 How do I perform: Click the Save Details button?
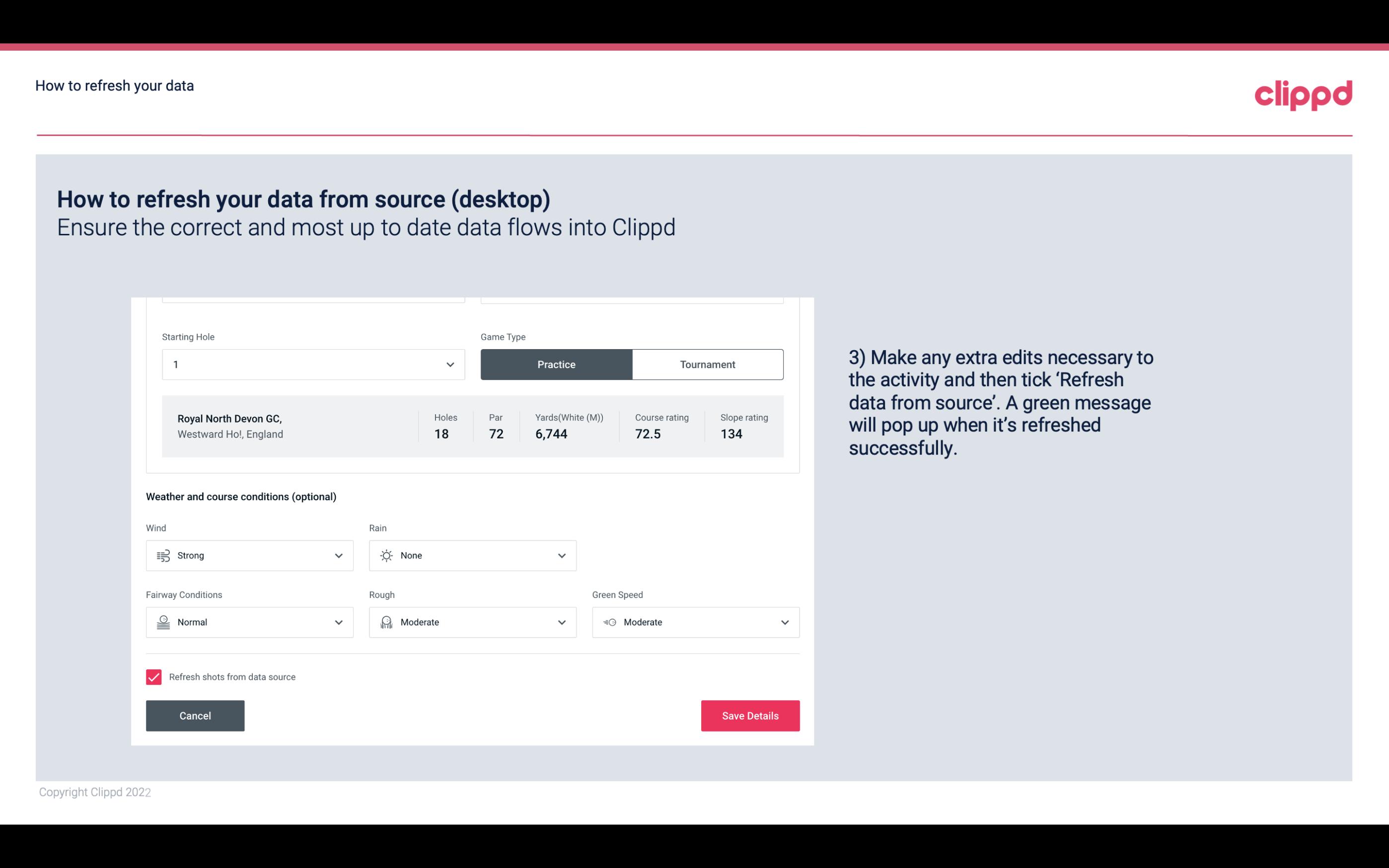pyautogui.click(x=750, y=716)
